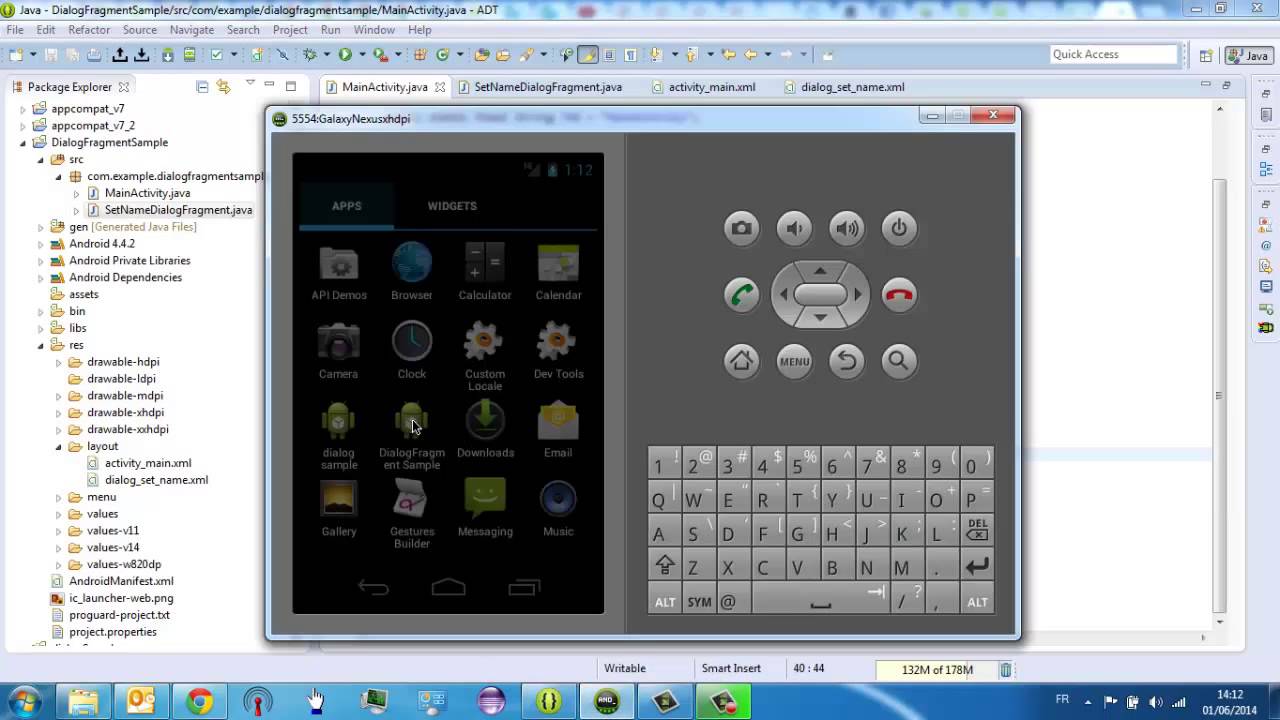This screenshot has width=1280, height=720.
Task: Collapse the layout folder
Action: coord(59,446)
